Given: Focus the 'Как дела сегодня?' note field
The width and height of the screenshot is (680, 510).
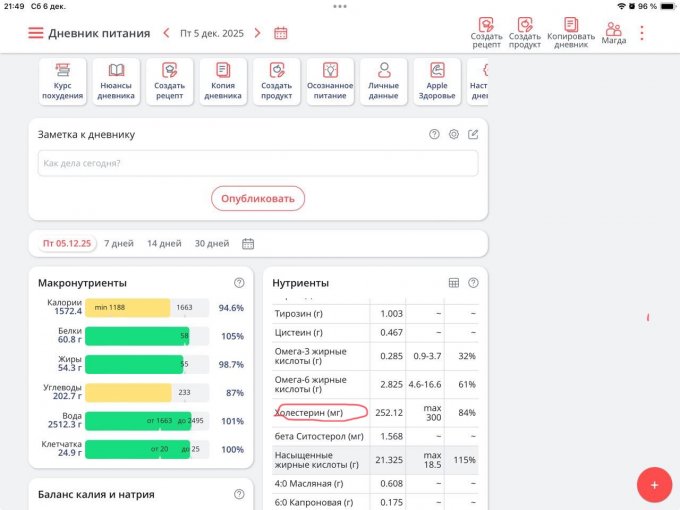Looking at the screenshot, I should coord(258,163).
